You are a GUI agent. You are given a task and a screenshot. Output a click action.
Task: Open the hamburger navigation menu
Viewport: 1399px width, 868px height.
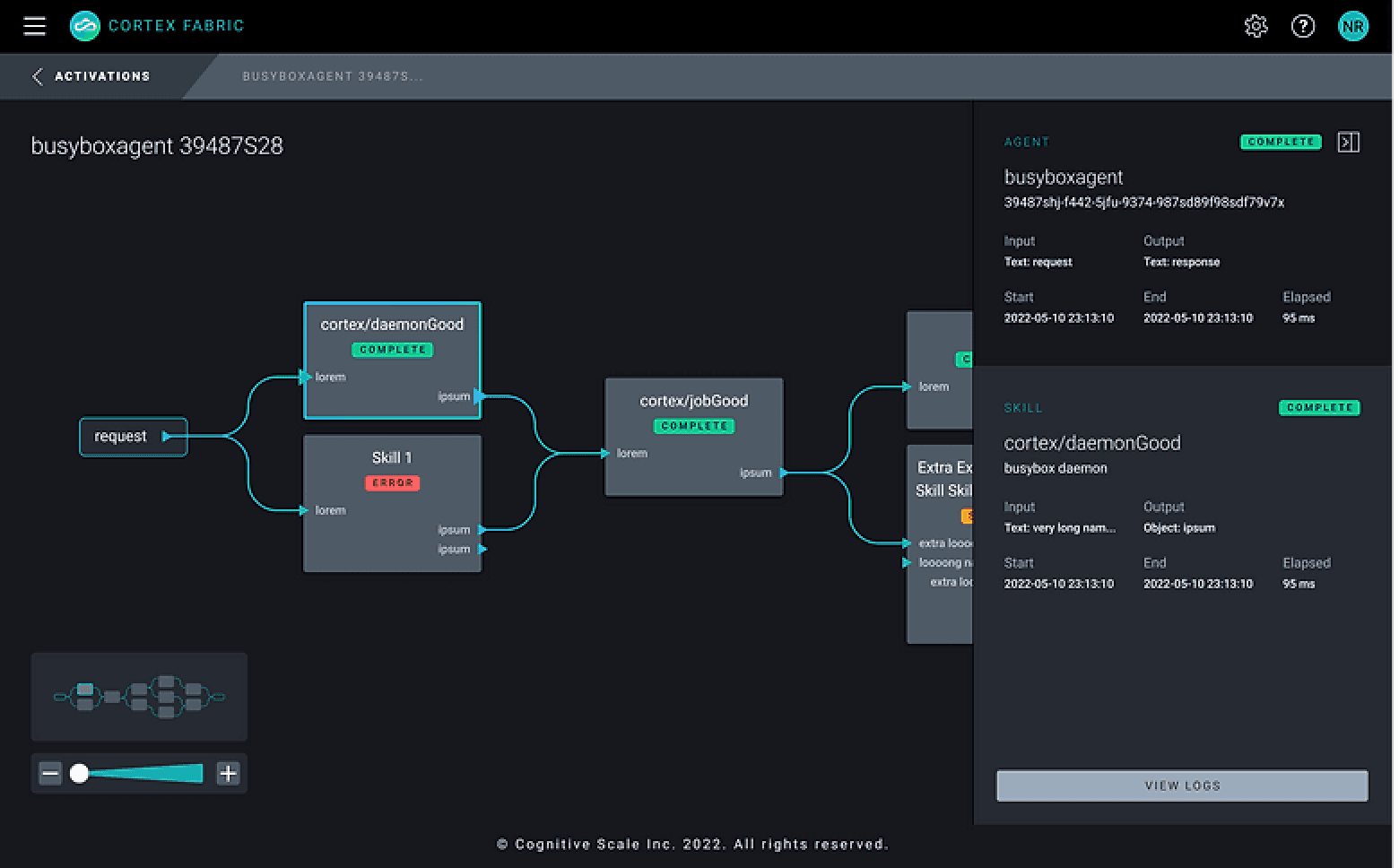(34, 26)
